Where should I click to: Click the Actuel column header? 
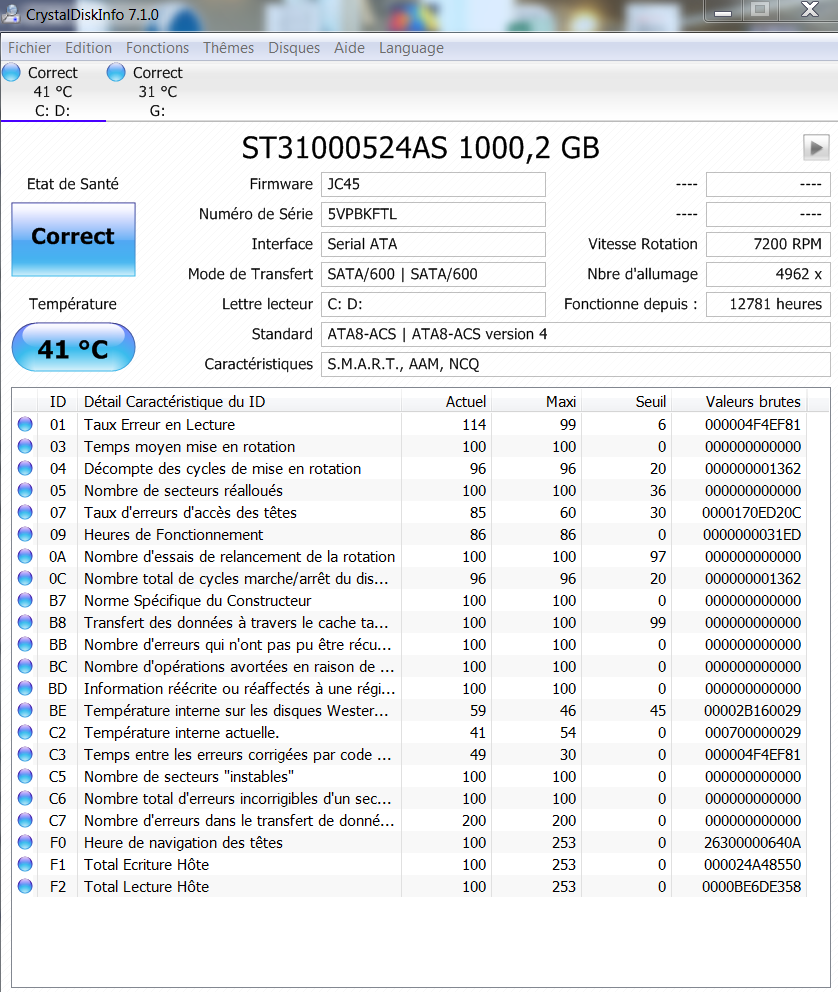tap(446, 402)
